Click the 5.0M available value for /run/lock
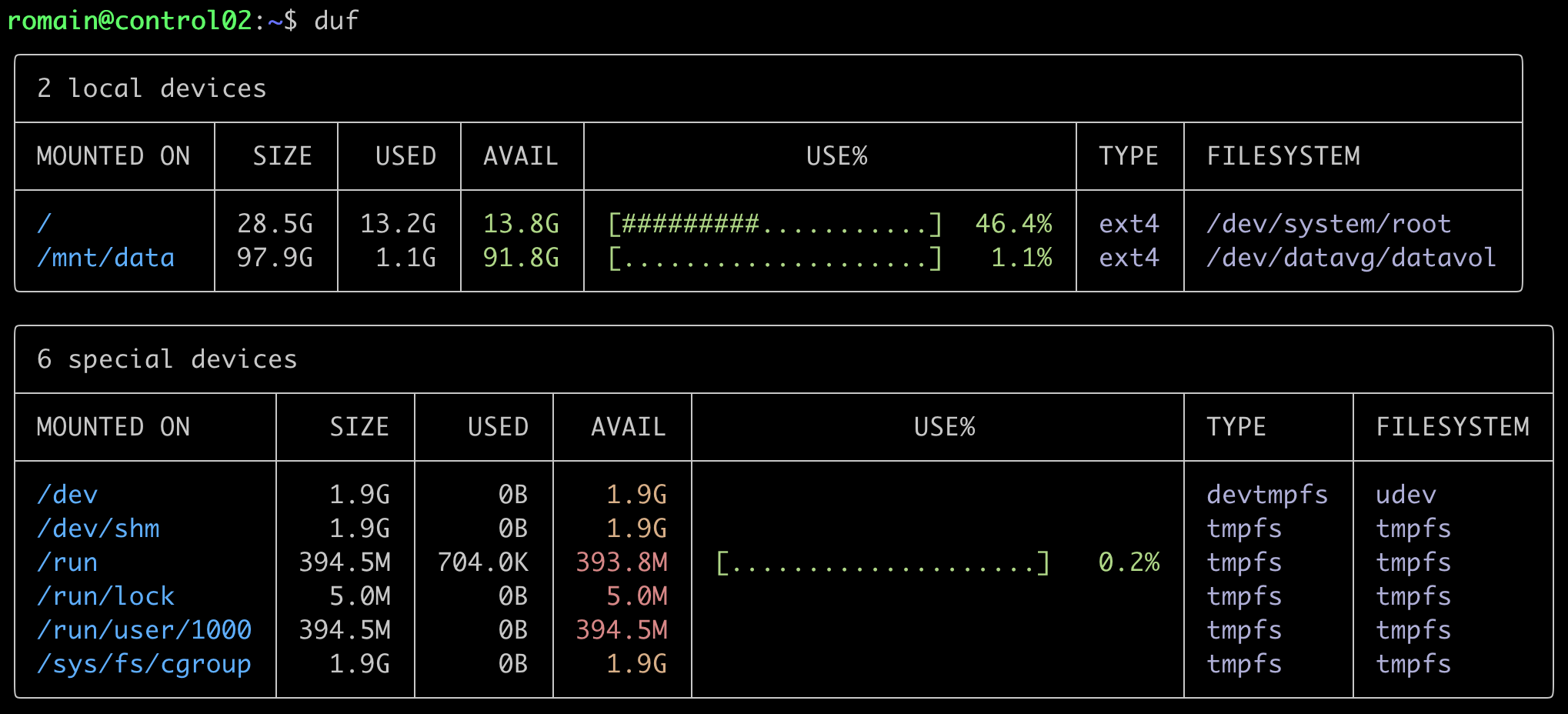Image resolution: width=1568 pixels, height=714 pixels. point(636,596)
